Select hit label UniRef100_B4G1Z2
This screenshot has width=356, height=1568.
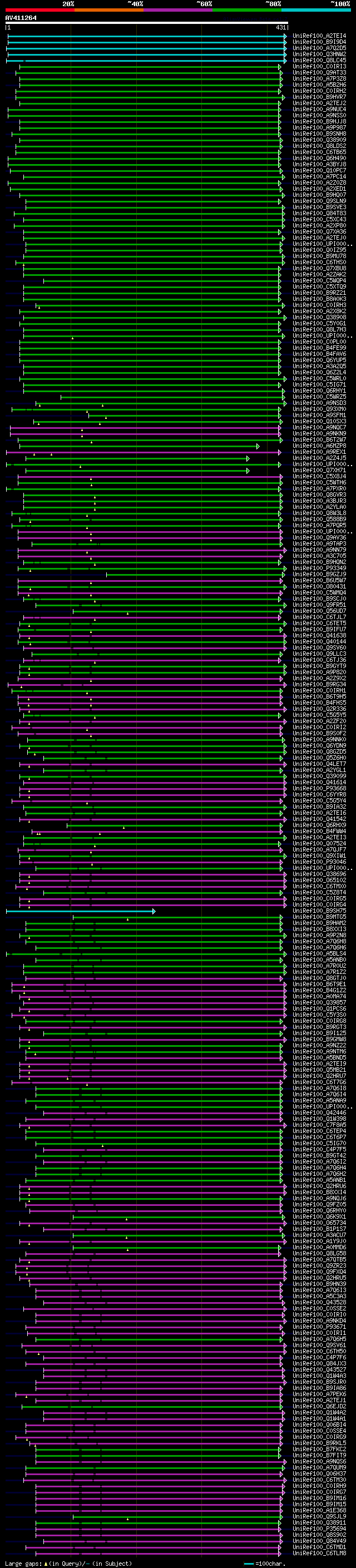[319, 990]
